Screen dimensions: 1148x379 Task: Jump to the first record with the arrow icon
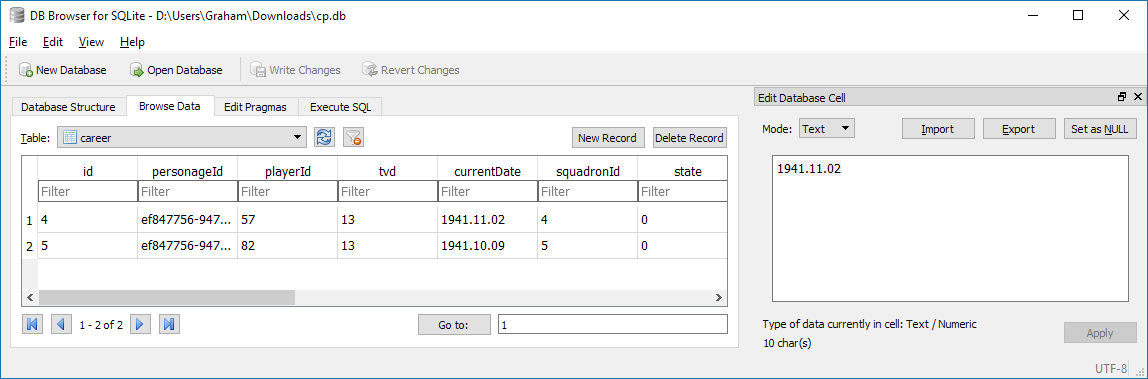click(x=32, y=324)
